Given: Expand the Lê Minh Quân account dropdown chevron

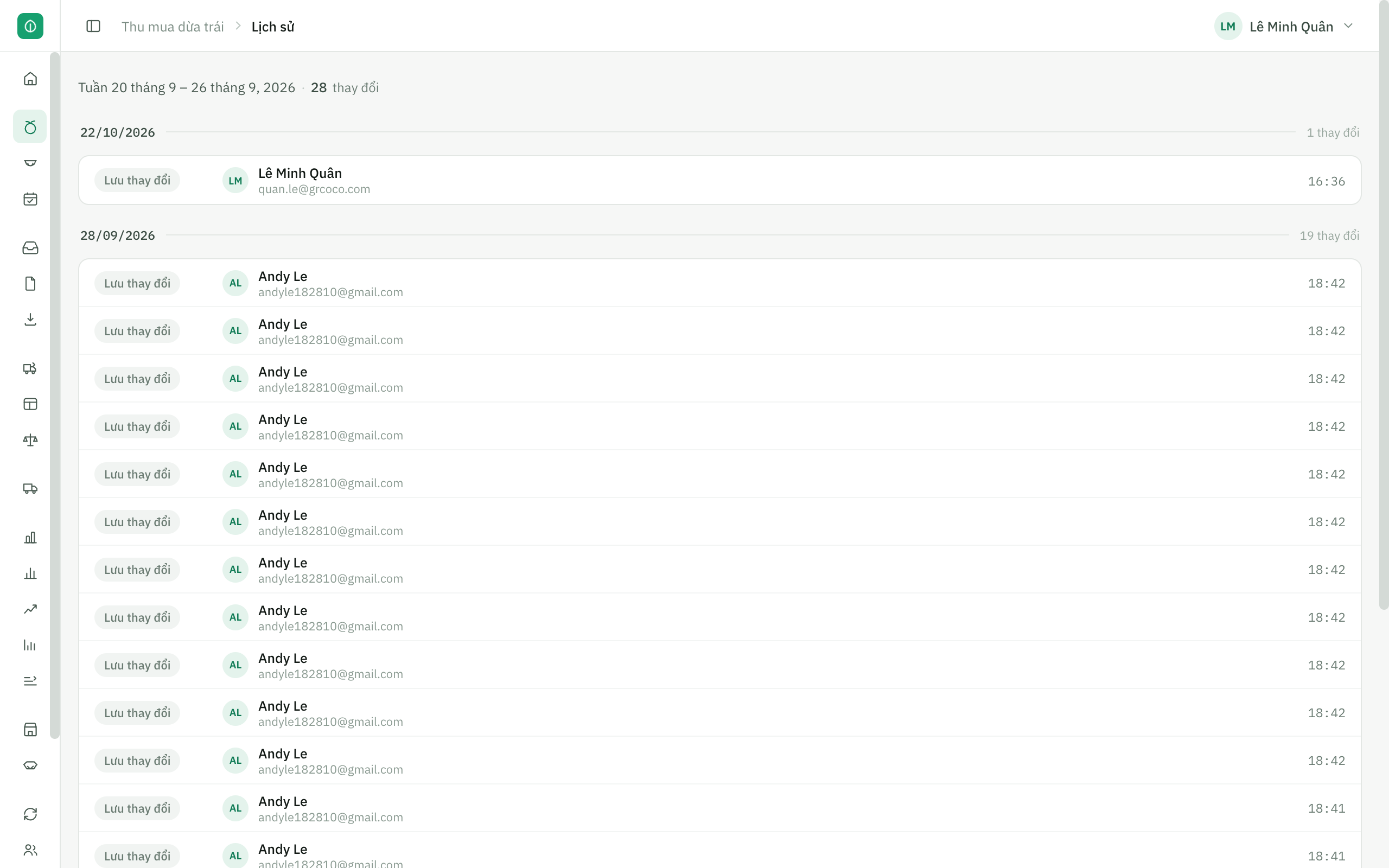Looking at the screenshot, I should click(1349, 26).
